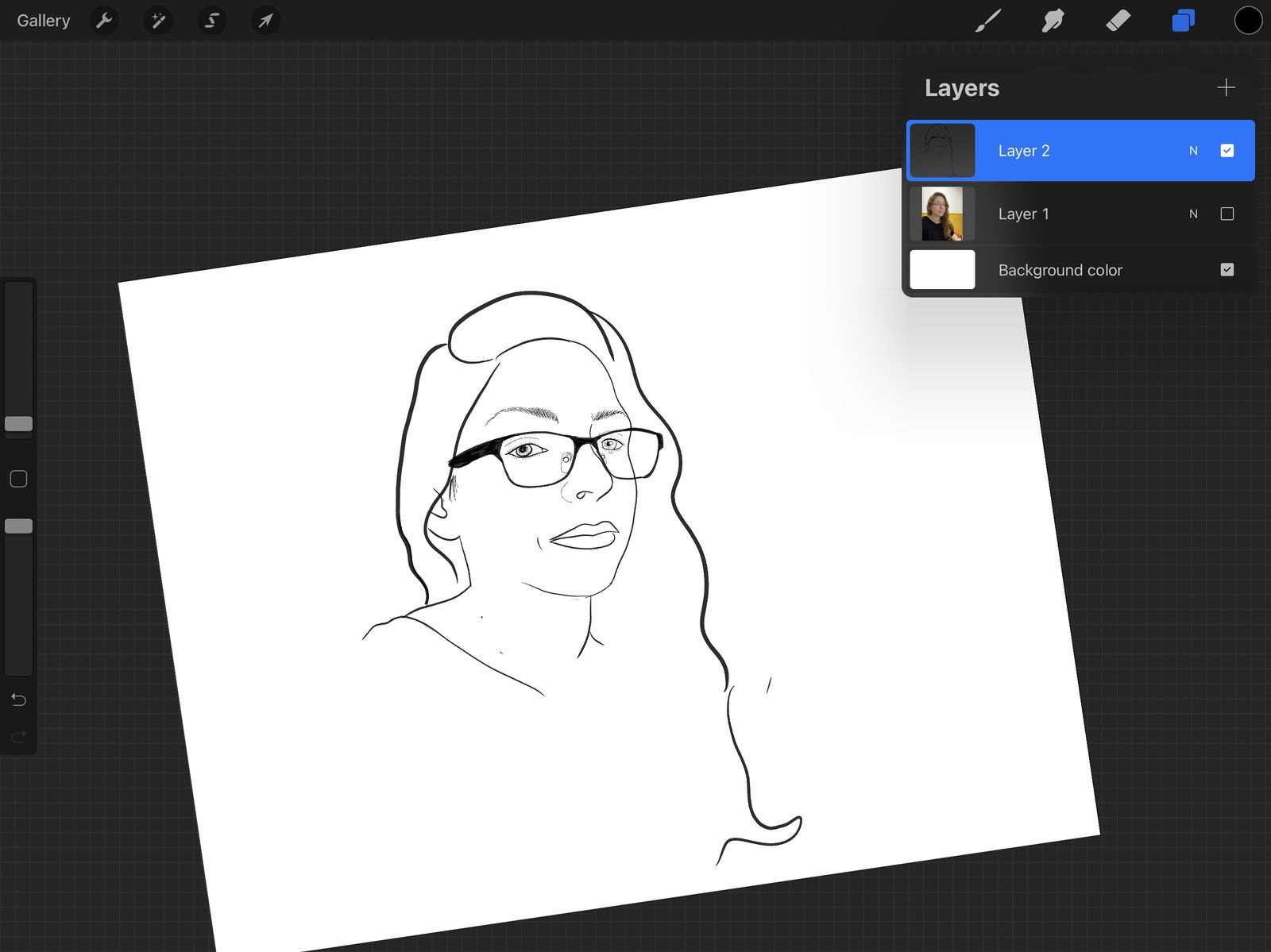Select the Eraser tool
The width and height of the screenshot is (1271, 952).
click(x=1118, y=21)
